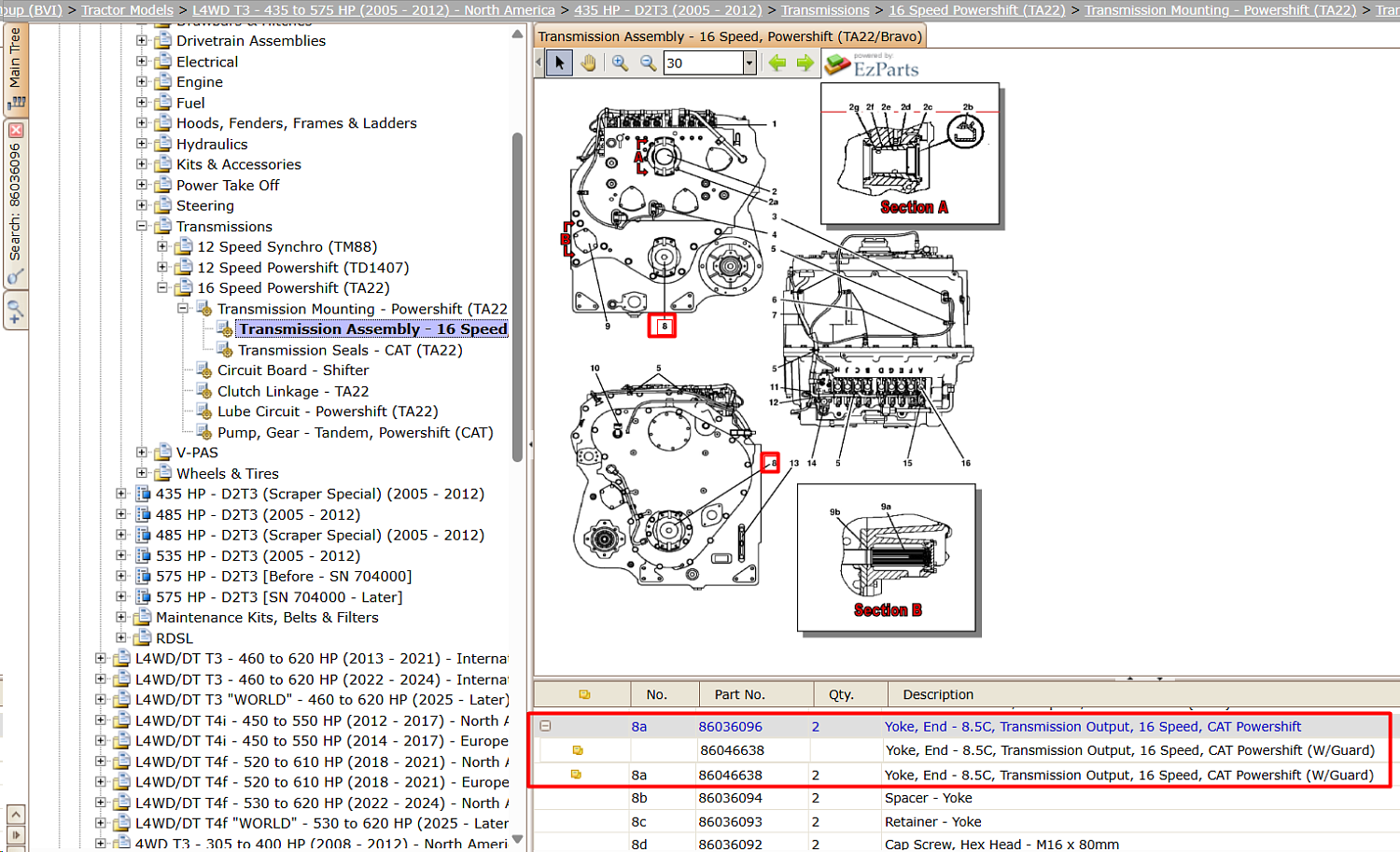The image size is (1400, 852).
Task: Open the zoom percentage dropdown
Action: tap(749, 63)
